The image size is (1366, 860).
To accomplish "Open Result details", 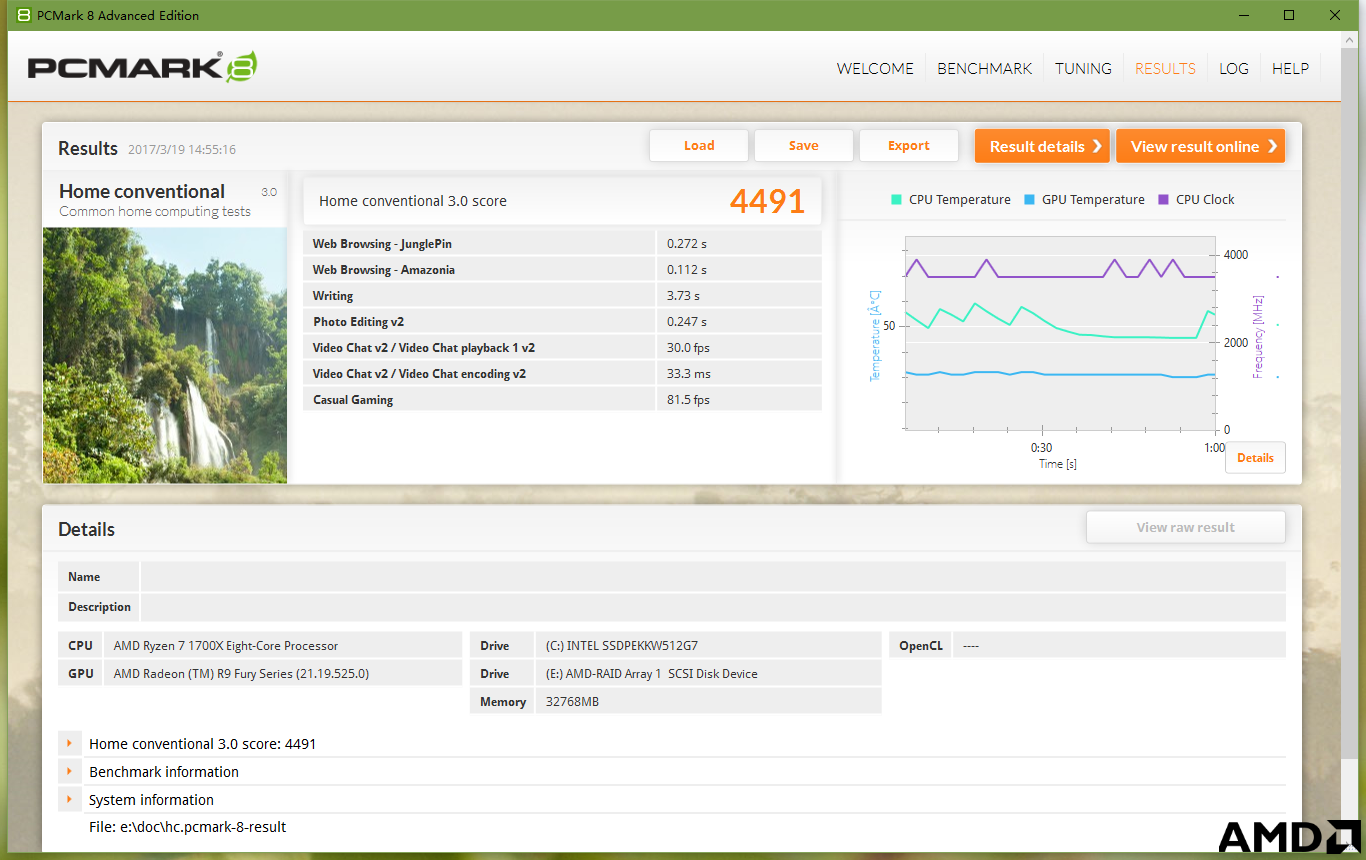I will 1043,146.
